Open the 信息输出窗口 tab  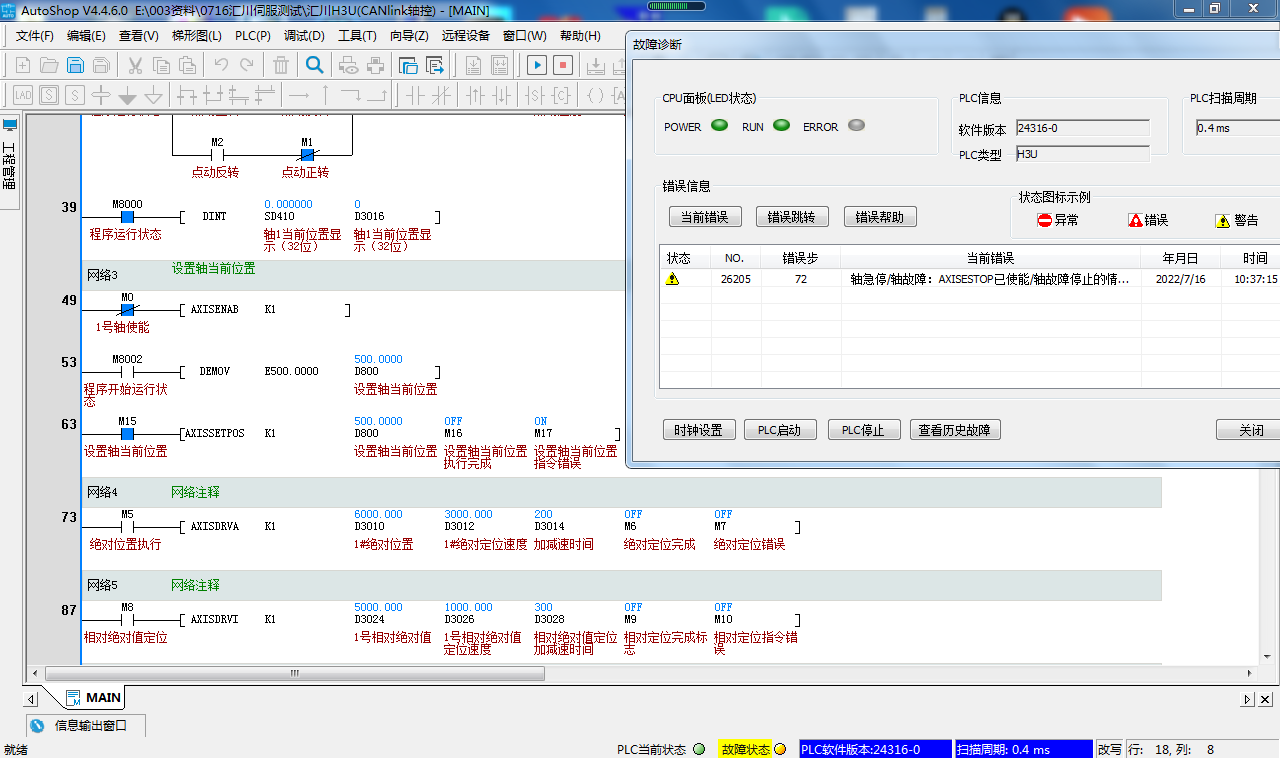click(87, 725)
